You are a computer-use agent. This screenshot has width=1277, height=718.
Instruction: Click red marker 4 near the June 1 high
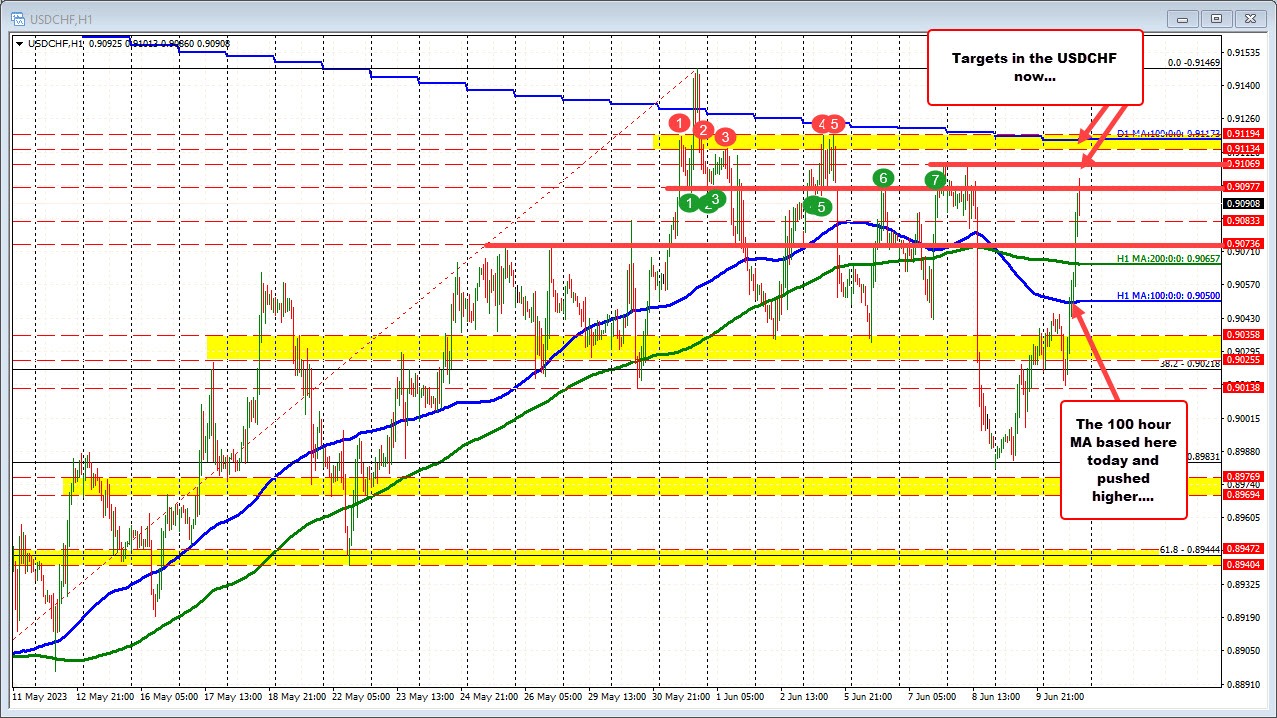pyautogui.click(x=820, y=124)
